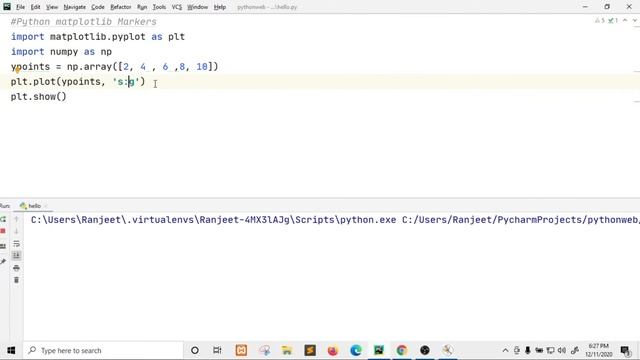
Task: Click the 'Type here to search' box
Action: [x=103, y=350]
